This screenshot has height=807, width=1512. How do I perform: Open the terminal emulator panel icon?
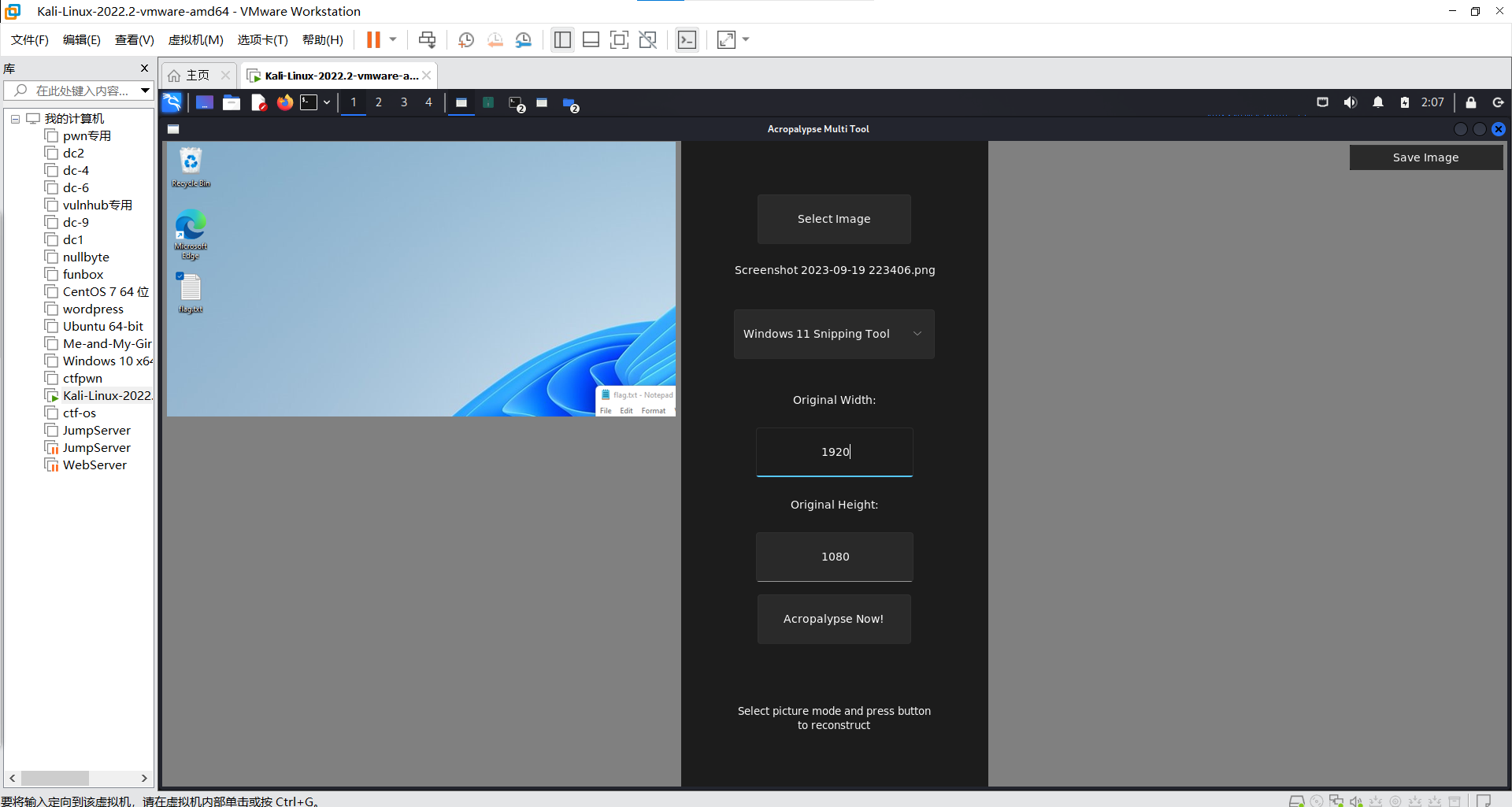[309, 102]
